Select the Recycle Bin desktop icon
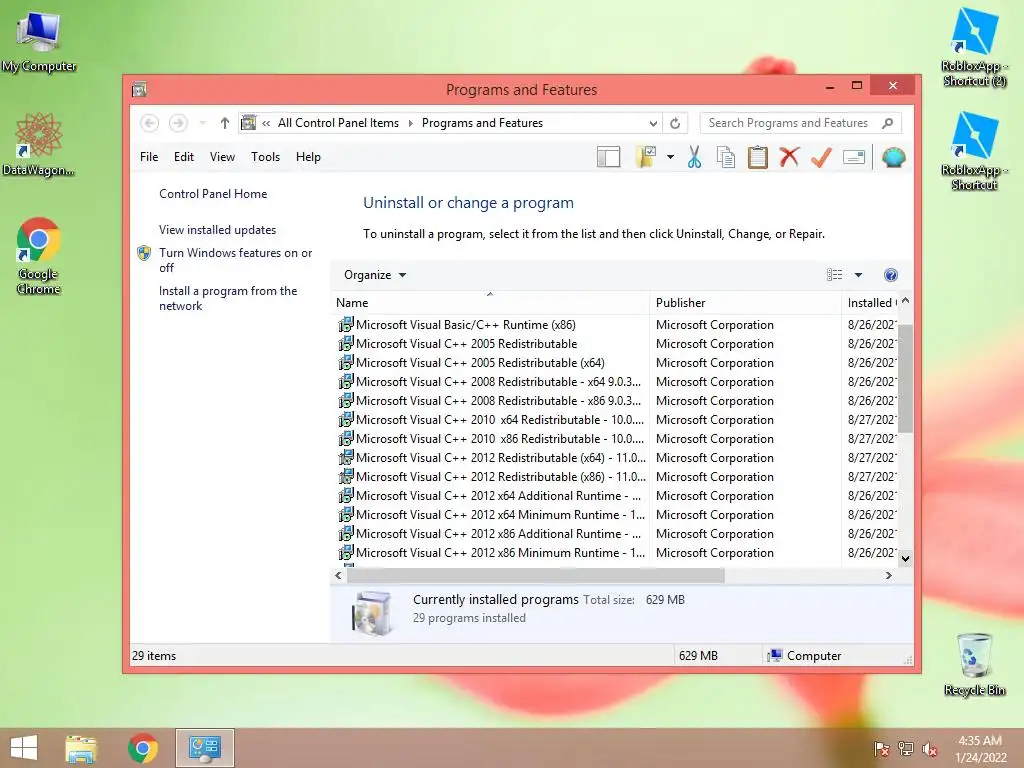Image resolution: width=1024 pixels, height=768 pixels. coord(974,664)
